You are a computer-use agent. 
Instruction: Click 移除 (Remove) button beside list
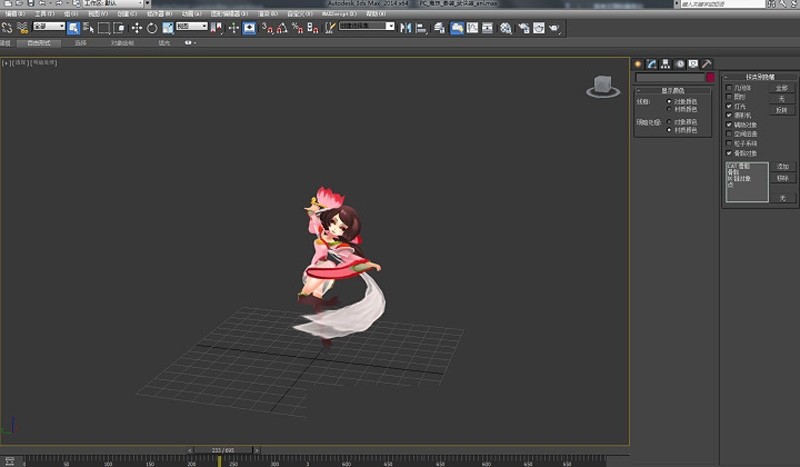[x=783, y=178]
